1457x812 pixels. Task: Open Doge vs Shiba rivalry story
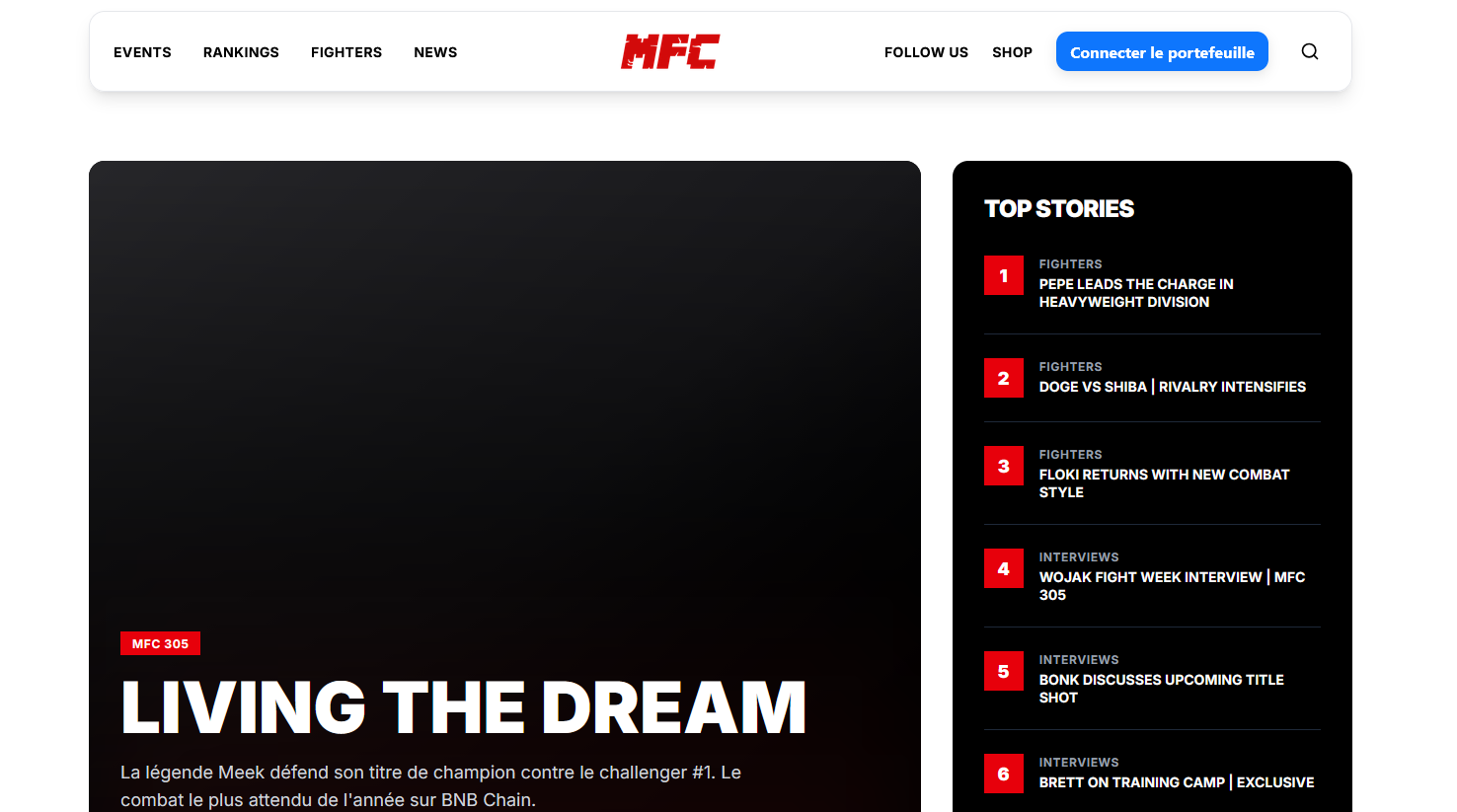pyautogui.click(x=1172, y=387)
